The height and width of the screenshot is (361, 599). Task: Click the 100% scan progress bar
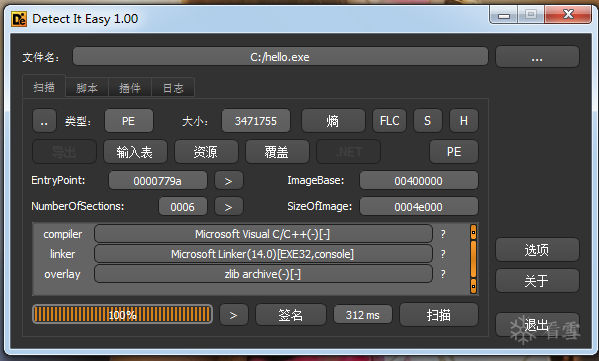tap(122, 314)
